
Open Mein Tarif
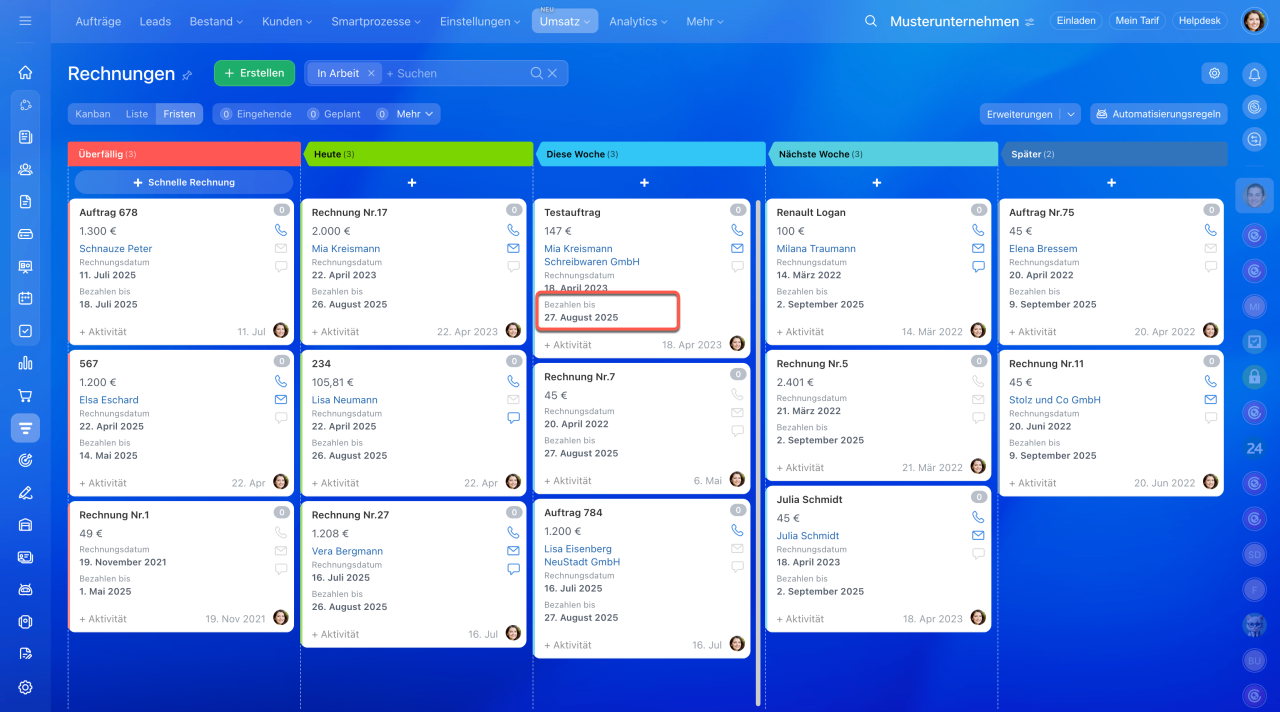1136,21
